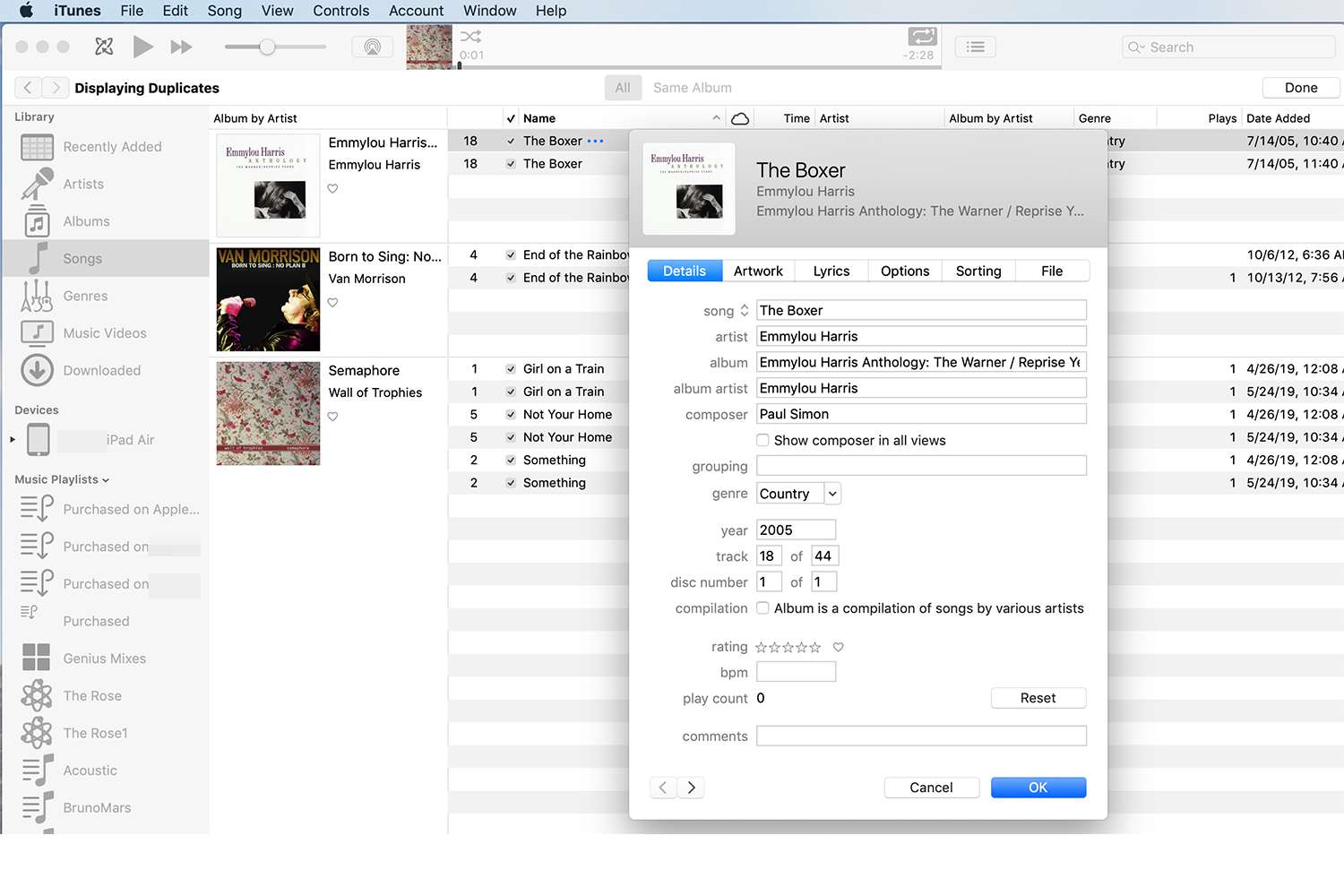Uncheck first Not Your Home checkbox
This screenshot has width=1344, height=896.
coord(511,414)
